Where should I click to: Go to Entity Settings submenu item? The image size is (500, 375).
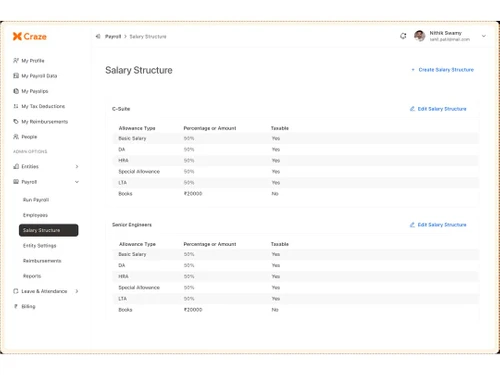click(39, 246)
